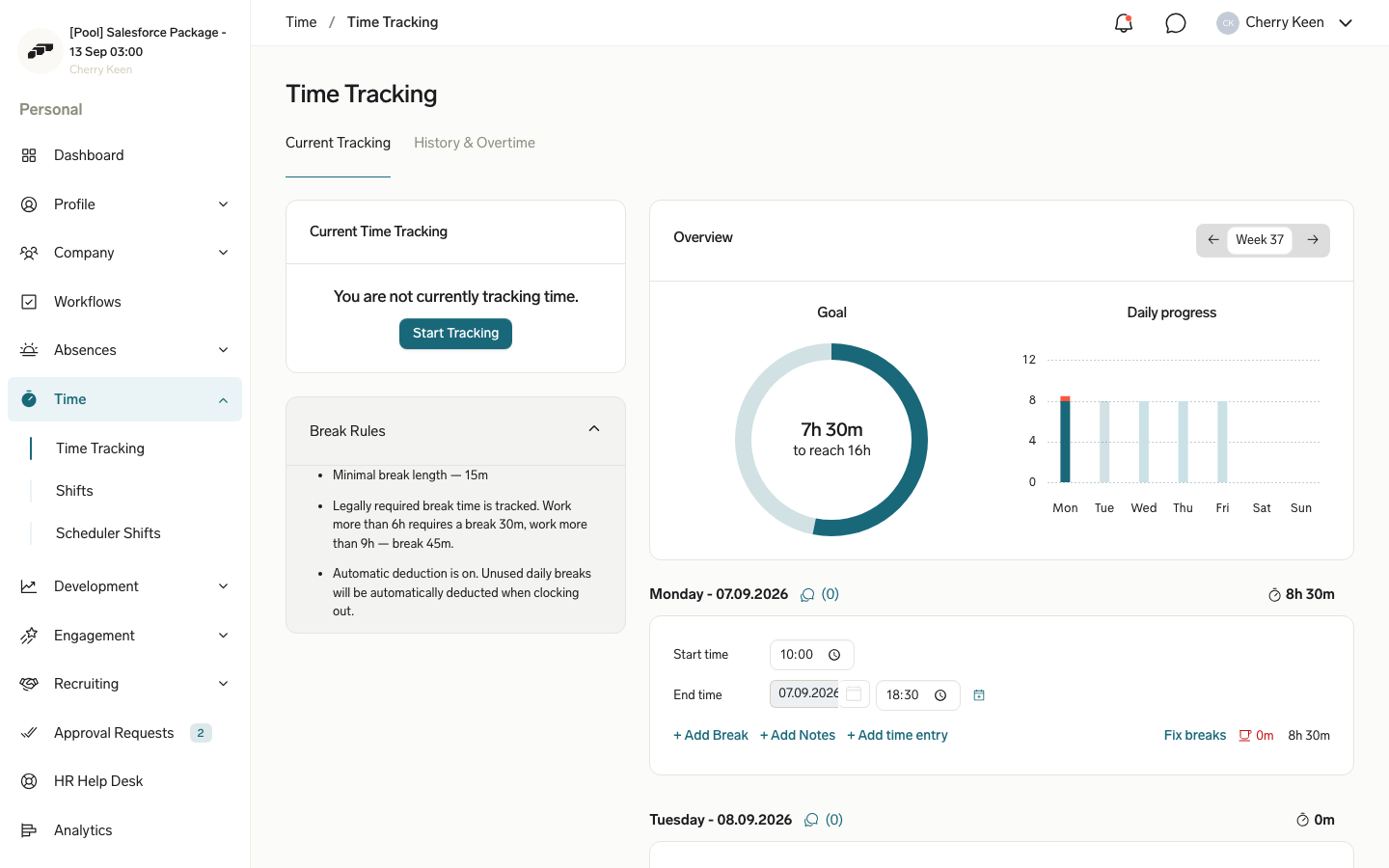Viewport: 1389px width, 868px height.
Task: Expand the Absences section chevron
Action: pyautogui.click(x=224, y=350)
